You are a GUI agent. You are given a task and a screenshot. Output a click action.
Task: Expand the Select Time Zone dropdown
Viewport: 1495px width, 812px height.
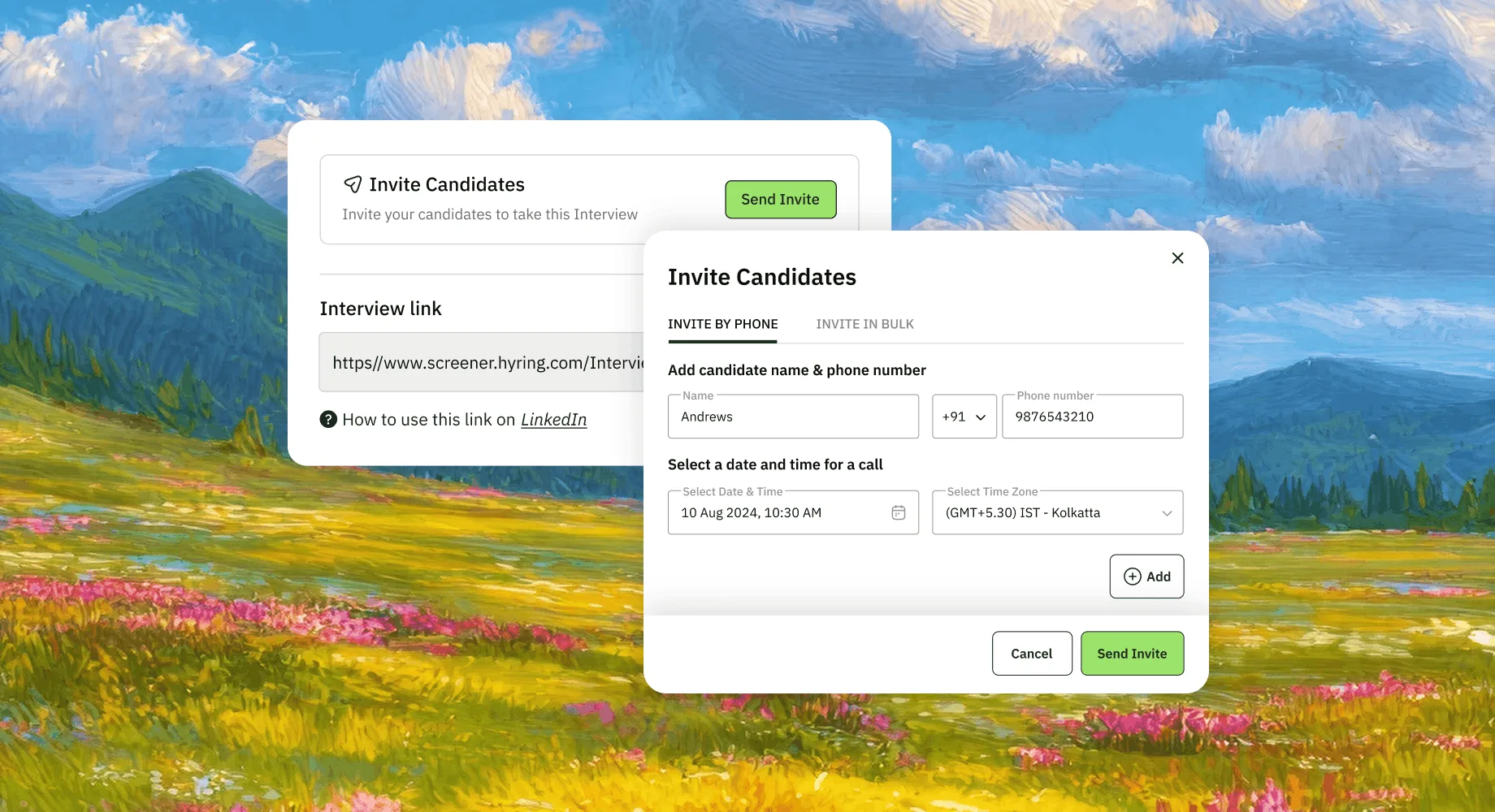(x=1058, y=512)
